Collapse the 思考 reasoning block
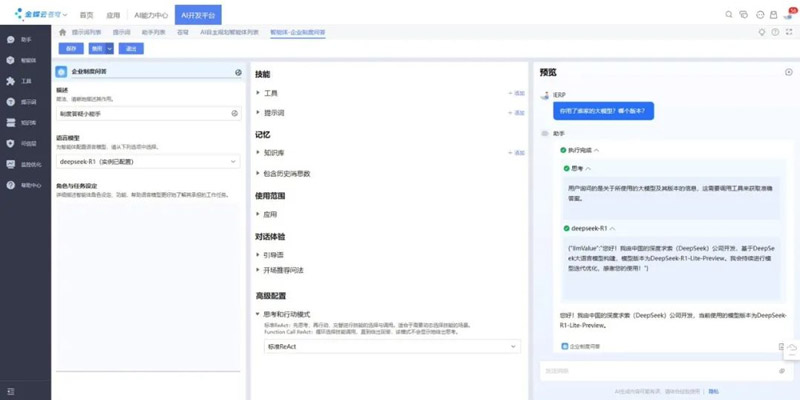 588,168
